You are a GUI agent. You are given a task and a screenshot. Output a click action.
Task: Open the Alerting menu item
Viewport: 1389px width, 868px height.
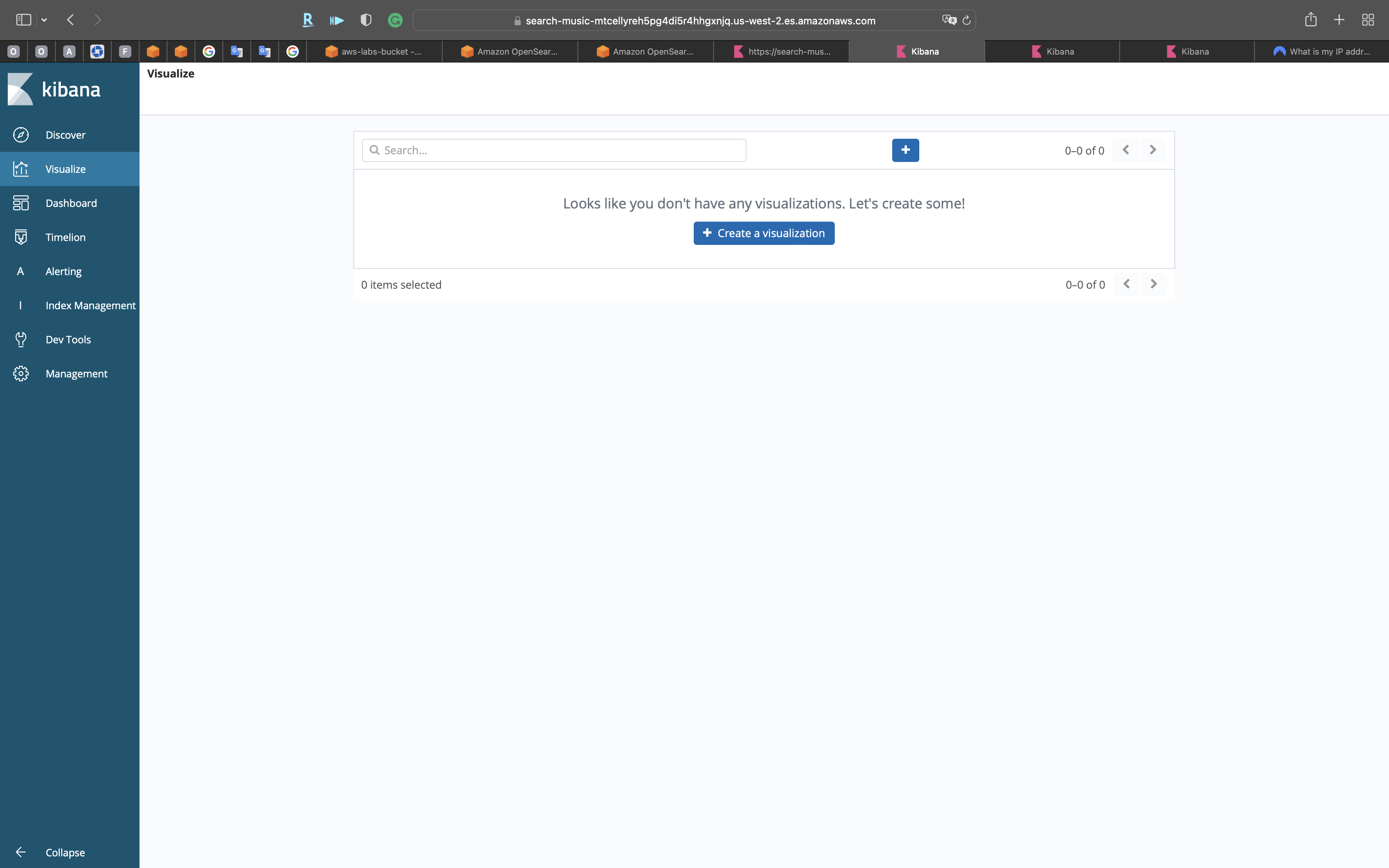(x=63, y=272)
